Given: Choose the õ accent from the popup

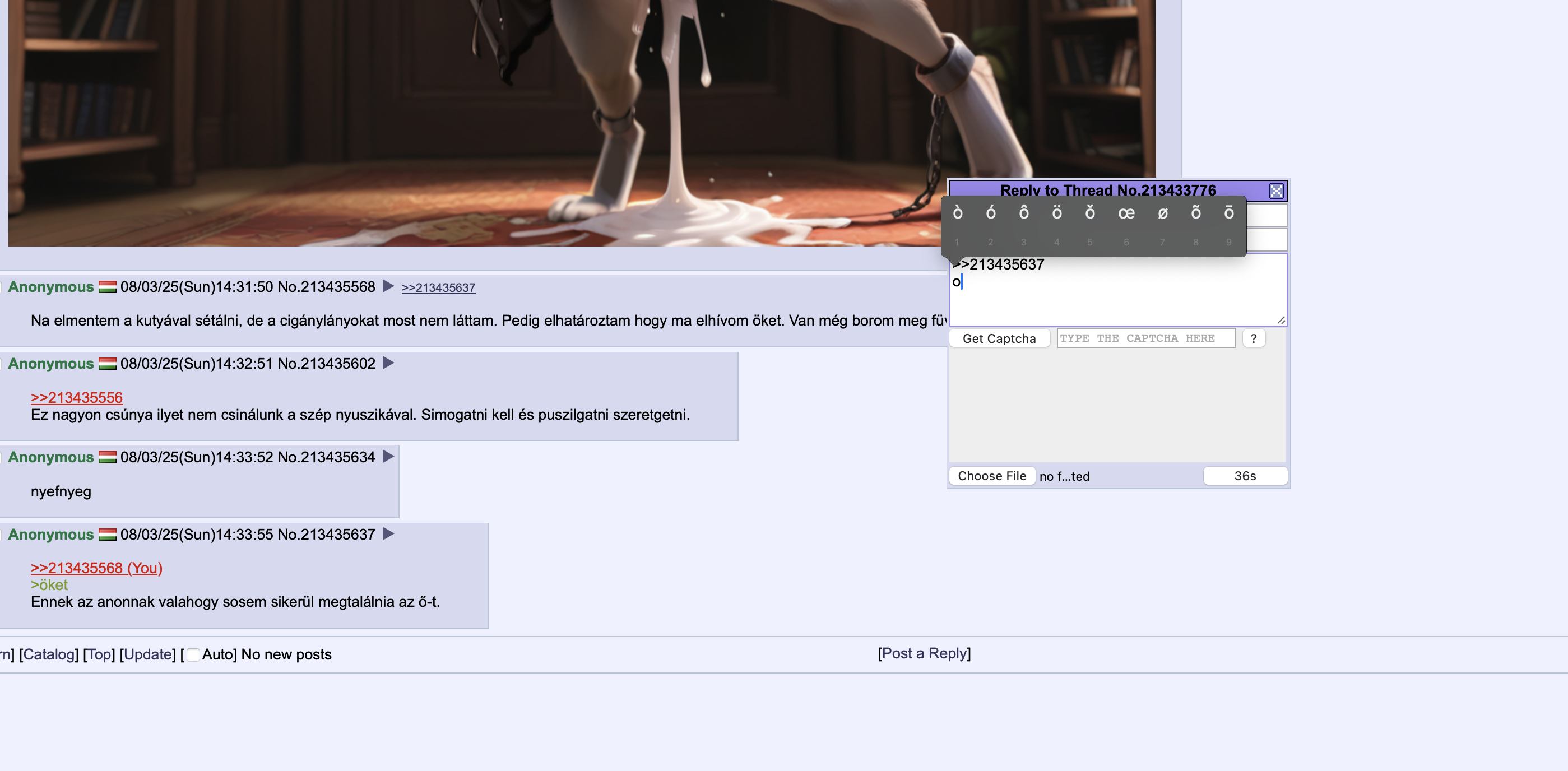Looking at the screenshot, I should click(x=1195, y=213).
